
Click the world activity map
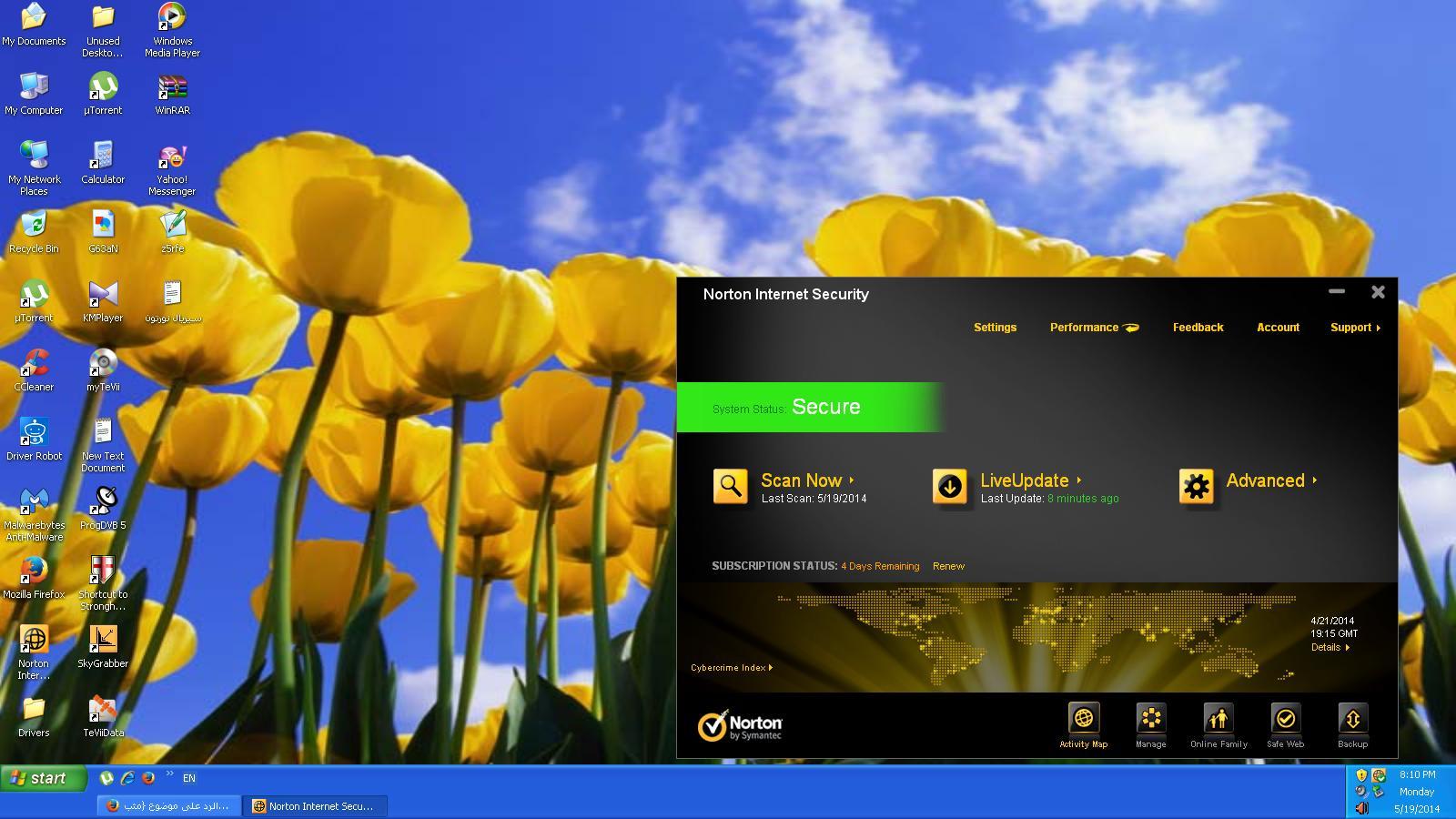tap(1037, 637)
